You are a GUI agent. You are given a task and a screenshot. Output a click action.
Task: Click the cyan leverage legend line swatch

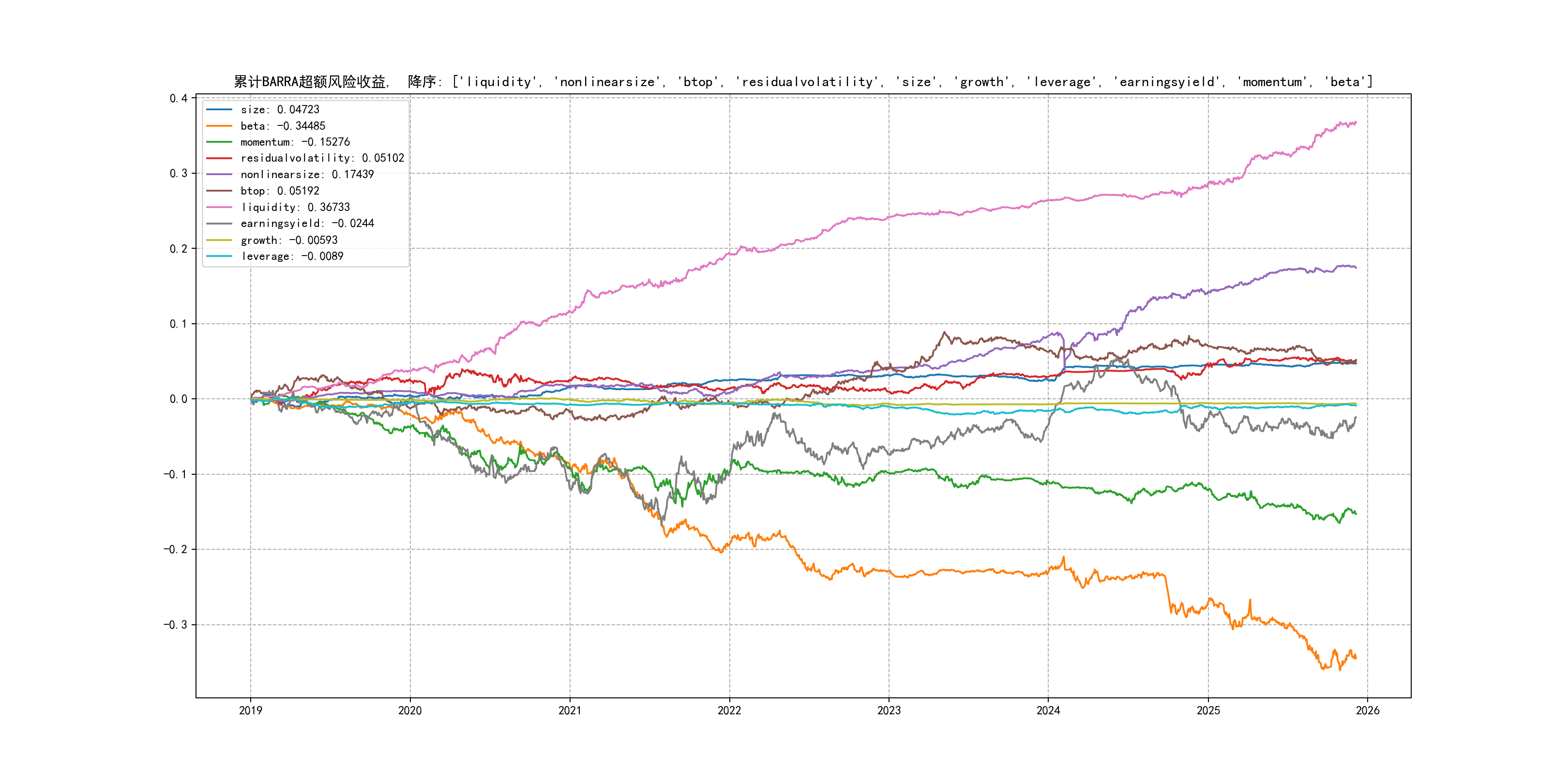point(219,256)
